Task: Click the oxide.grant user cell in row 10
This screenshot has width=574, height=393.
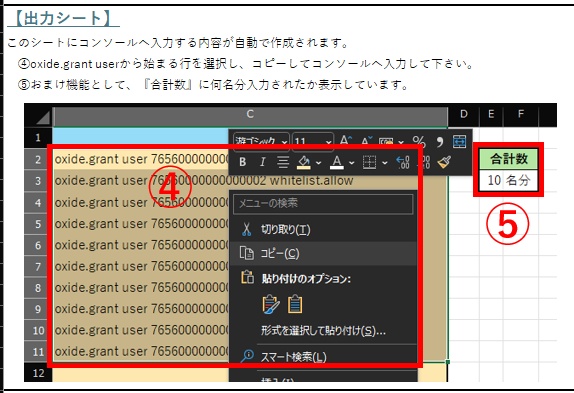Action: tap(141, 330)
